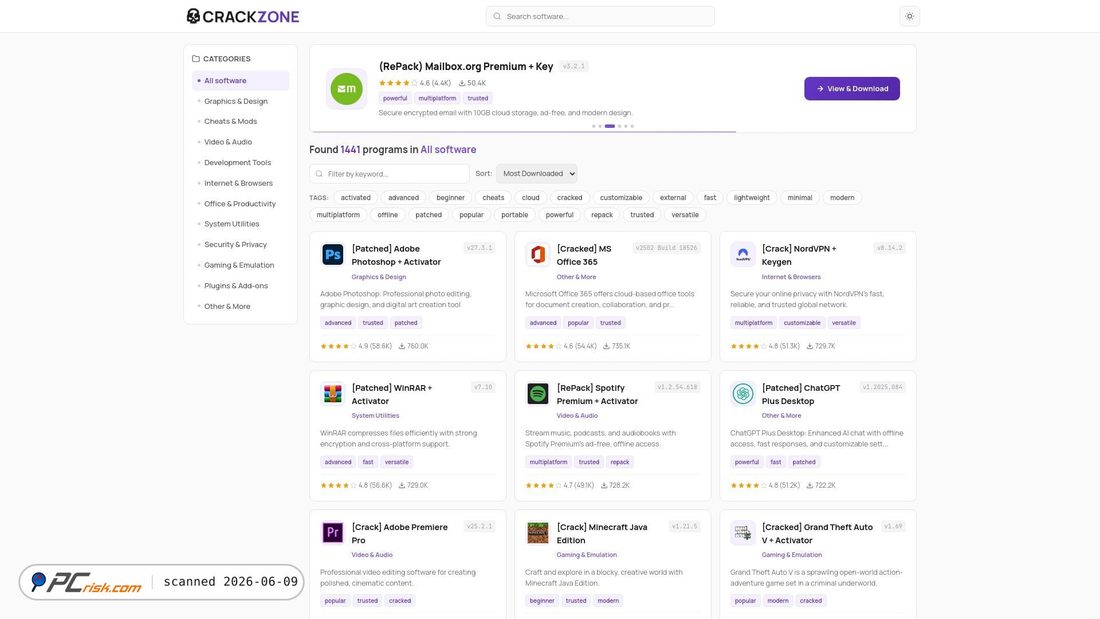Image resolution: width=1100 pixels, height=619 pixels.
Task: Toggle the repack tag filter
Action: (x=602, y=215)
